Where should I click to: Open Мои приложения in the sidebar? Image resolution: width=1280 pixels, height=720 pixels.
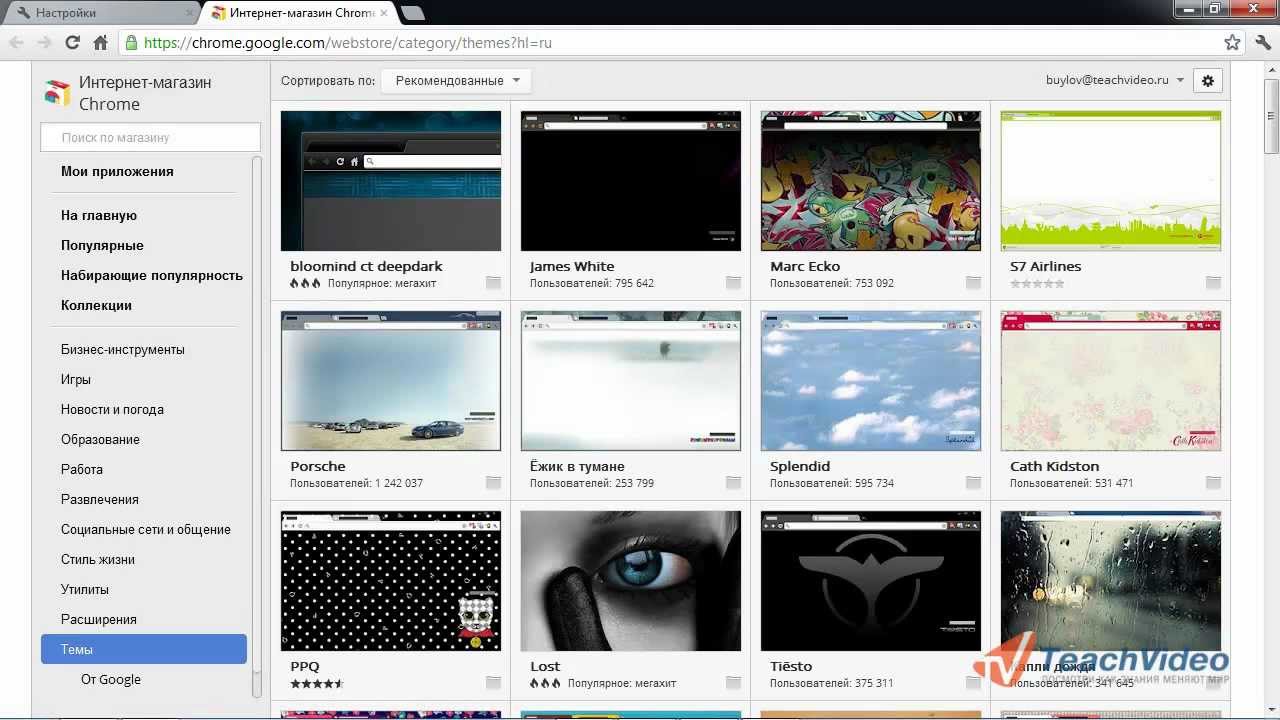tap(117, 171)
